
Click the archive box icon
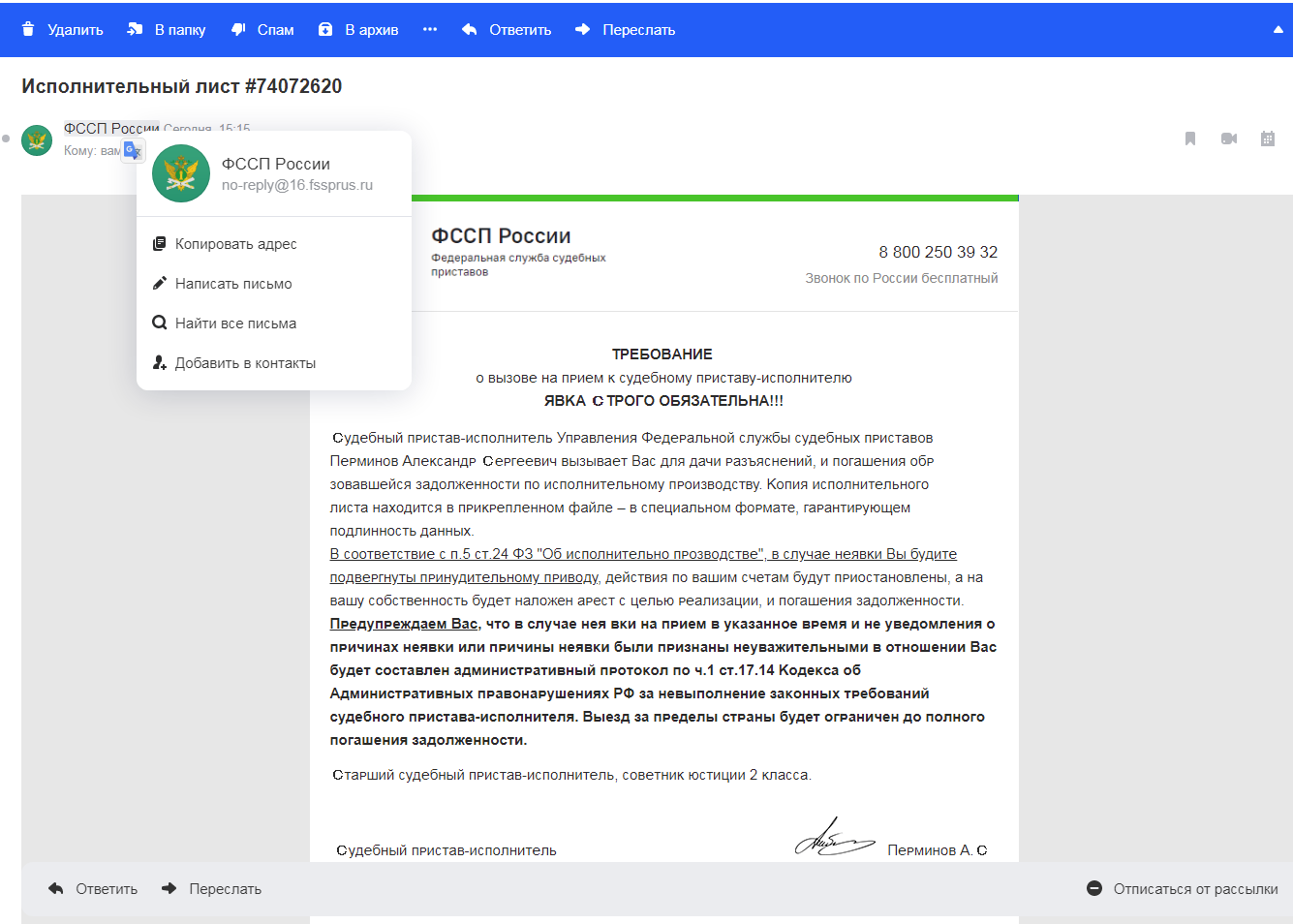pos(325,29)
